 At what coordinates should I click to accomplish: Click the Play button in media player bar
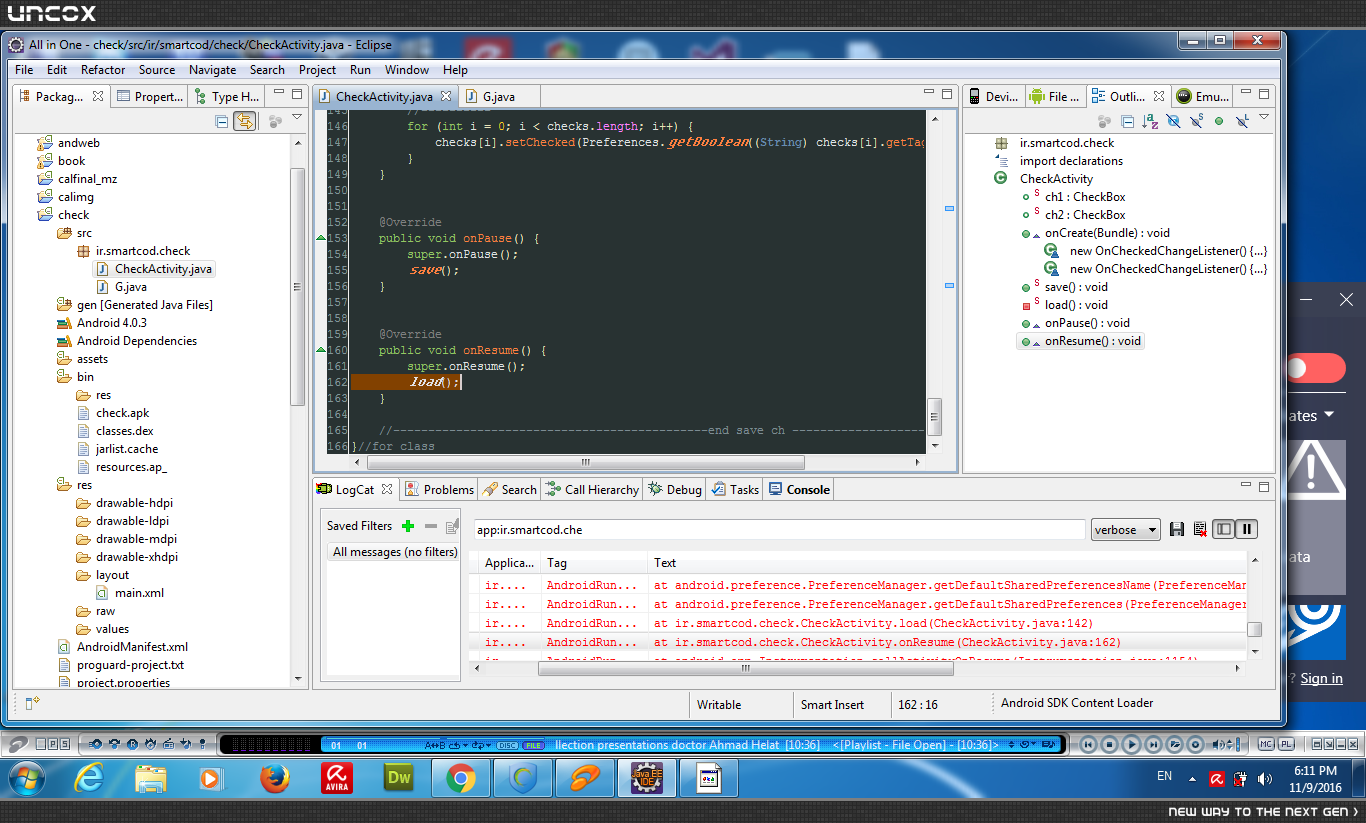click(x=1131, y=744)
